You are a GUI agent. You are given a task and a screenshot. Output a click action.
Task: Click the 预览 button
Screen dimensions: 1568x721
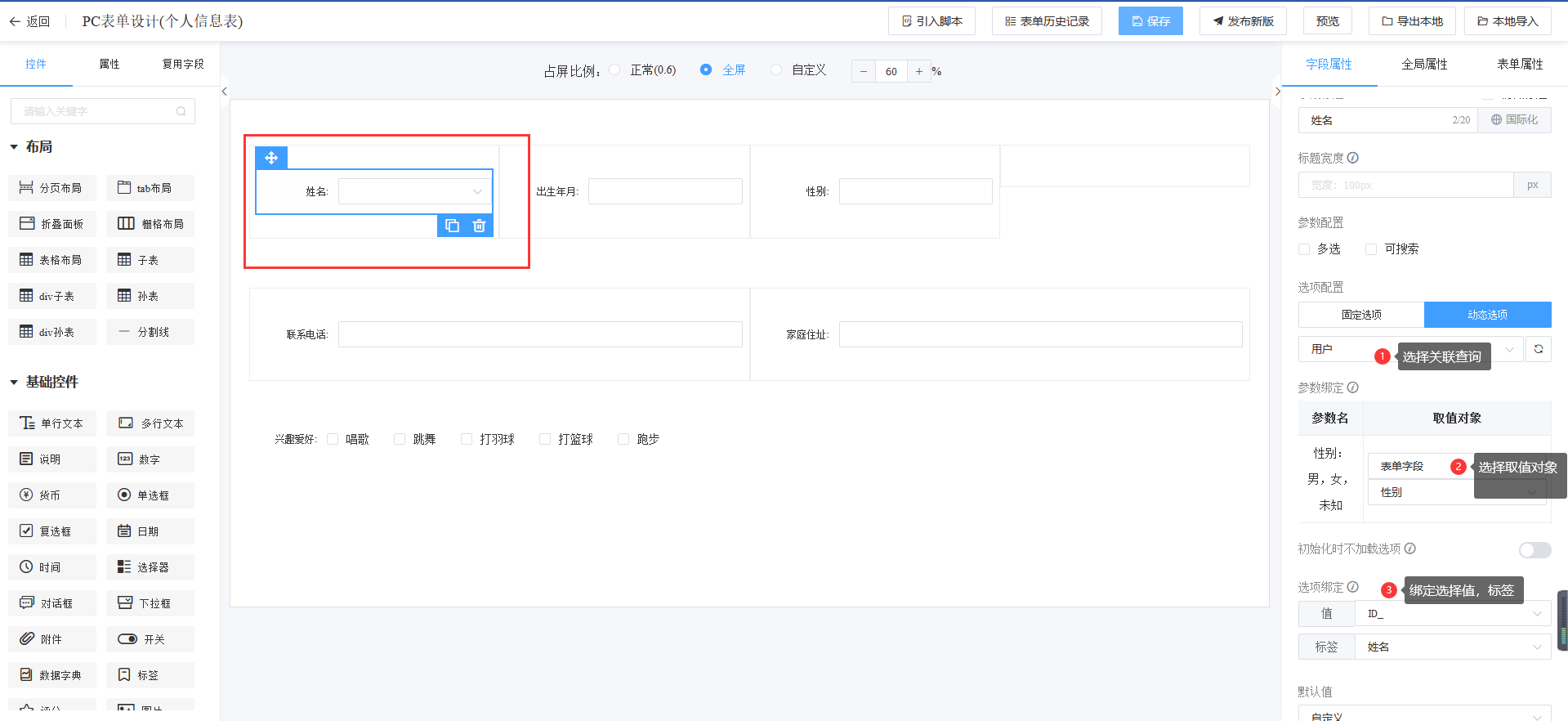point(1328,21)
